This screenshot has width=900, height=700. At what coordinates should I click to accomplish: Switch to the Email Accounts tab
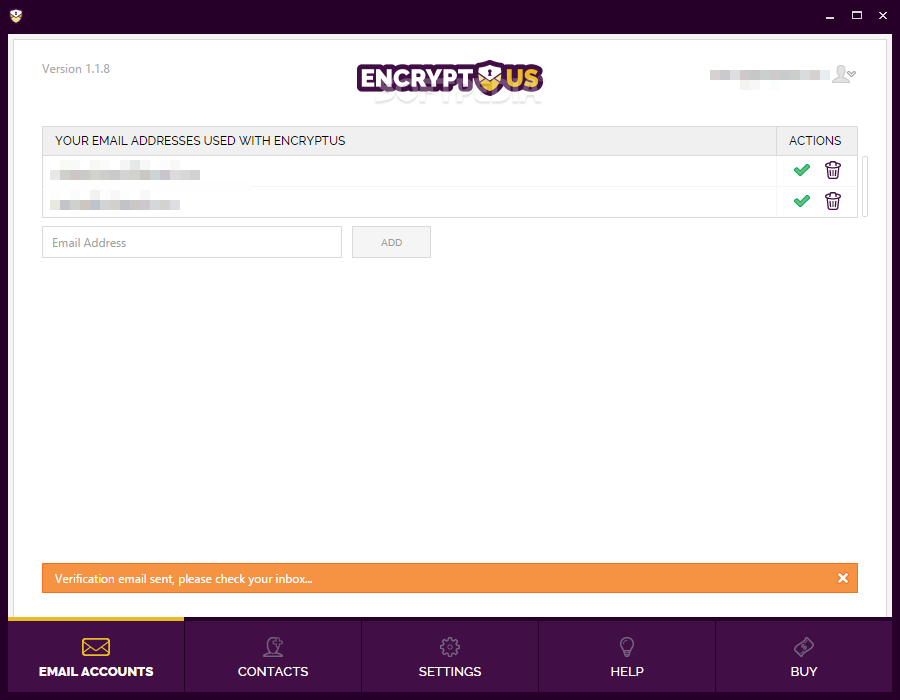tap(96, 656)
